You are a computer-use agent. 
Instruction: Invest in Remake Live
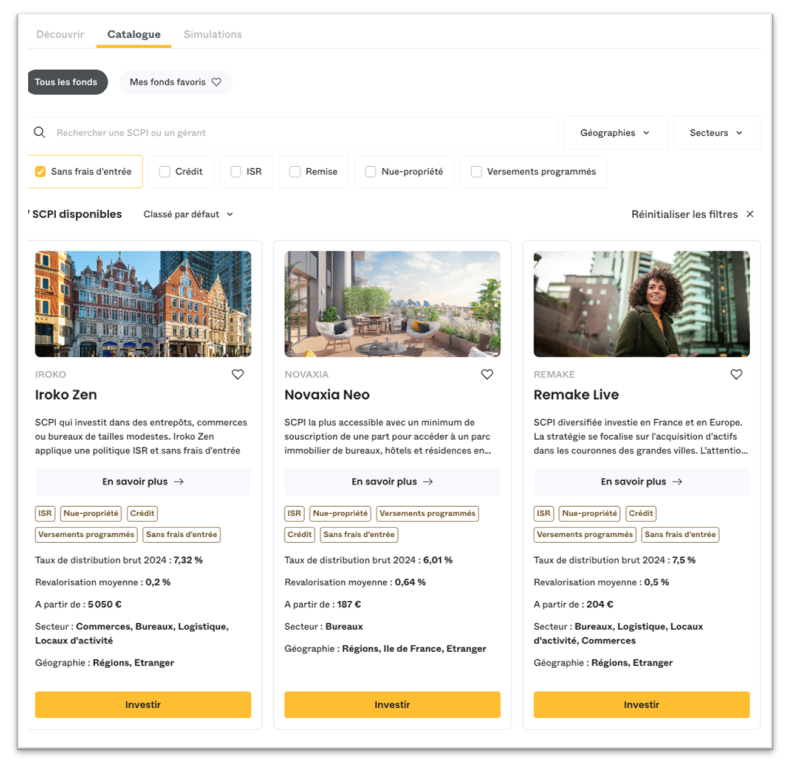click(641, 704)
